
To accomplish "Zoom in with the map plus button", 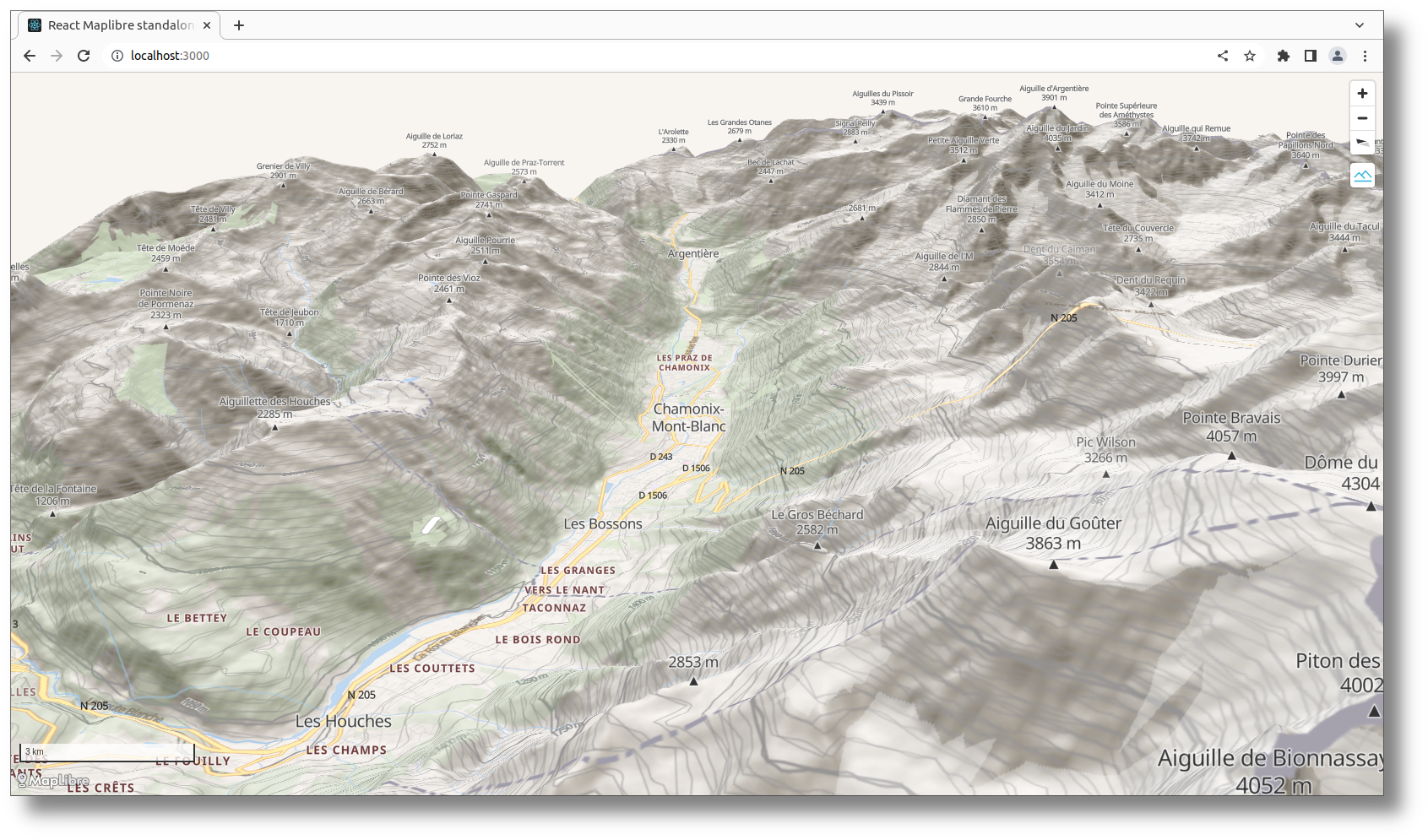I will point(1362,94).
